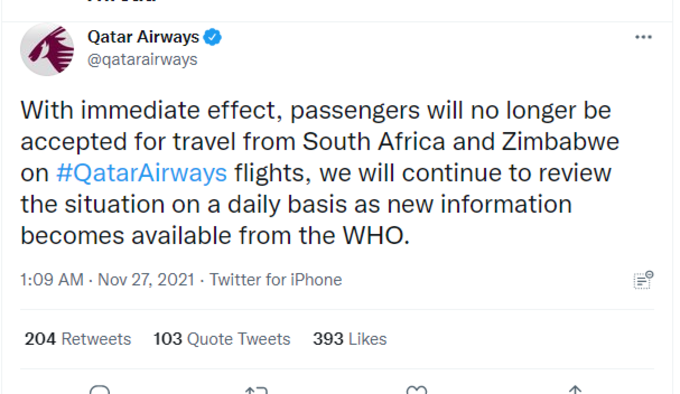Follow the #QatarAirways hashtag link
The width and height of the screenshot is (680, 394).
click(141, 173)
